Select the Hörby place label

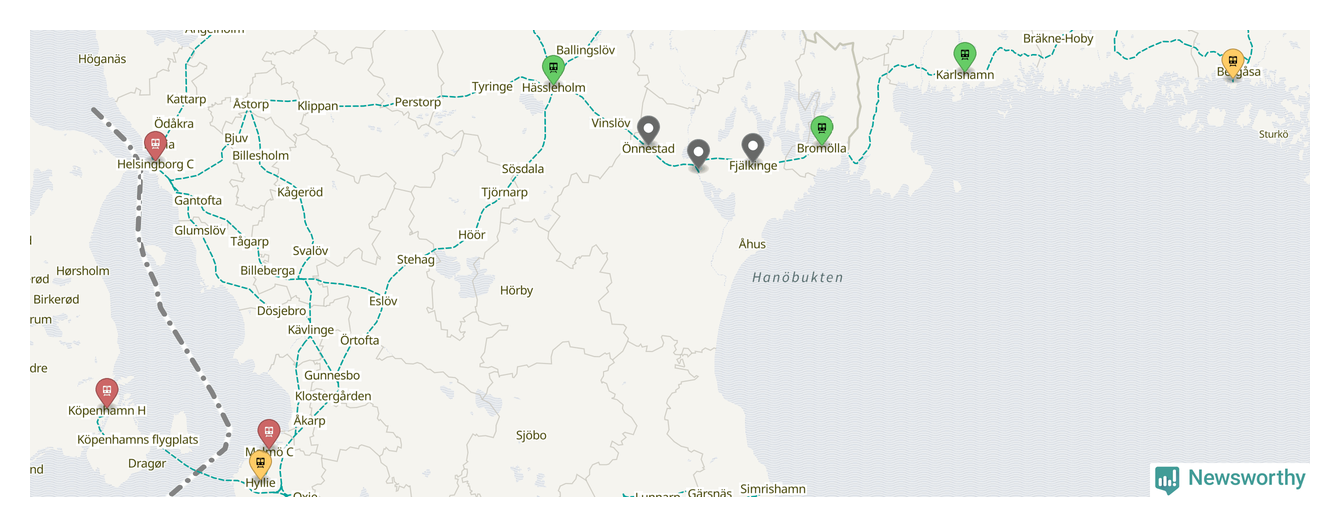coord(517,291)
